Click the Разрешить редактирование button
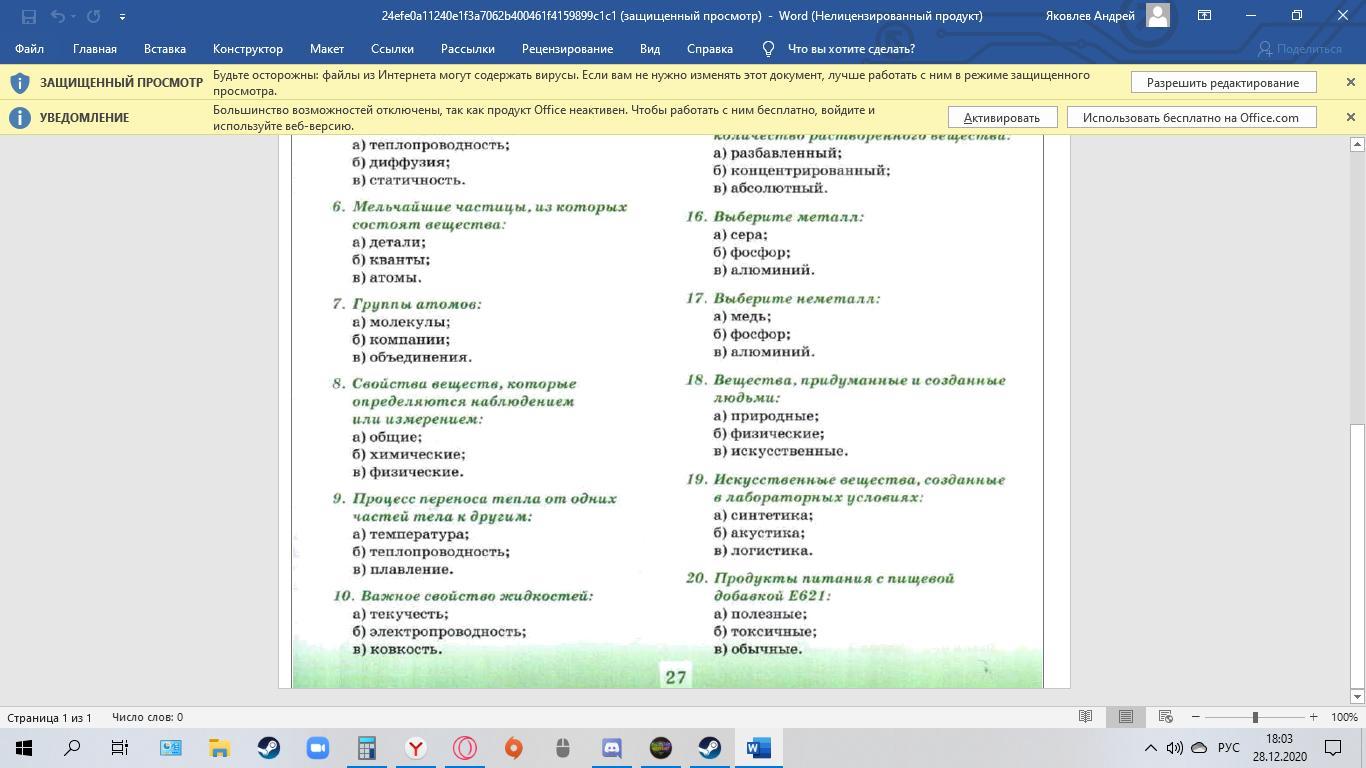Image resolution: width=1366 pixels, height=768 pixels. pos(1223,82)
